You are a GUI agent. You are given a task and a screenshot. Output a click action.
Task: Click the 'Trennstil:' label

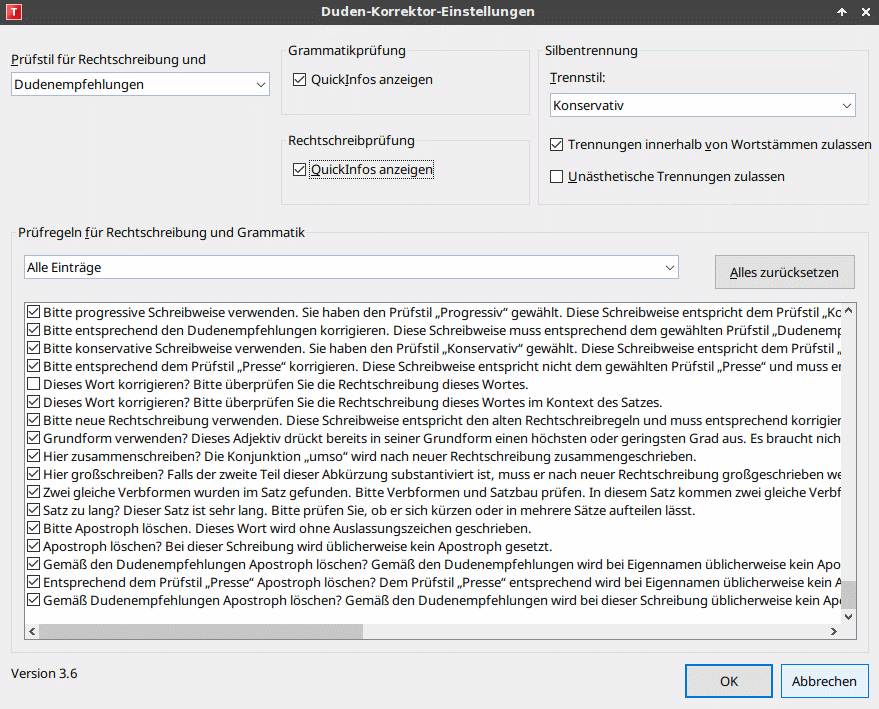tap(577, 77)
